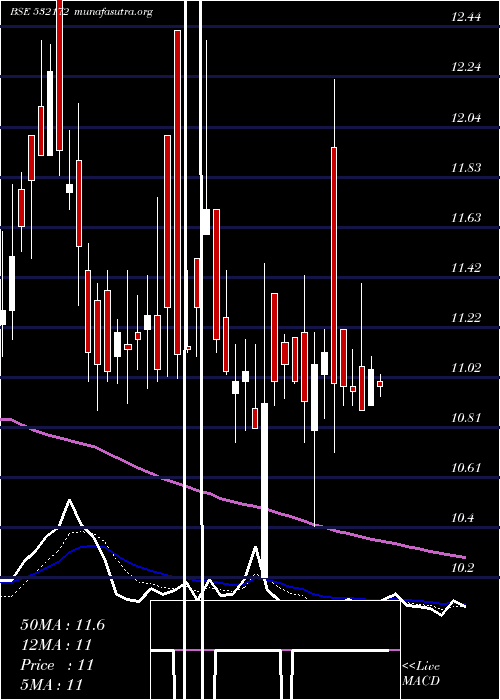
Task: Click the 11.42 price level label
Action: click(x=467, y=268)
